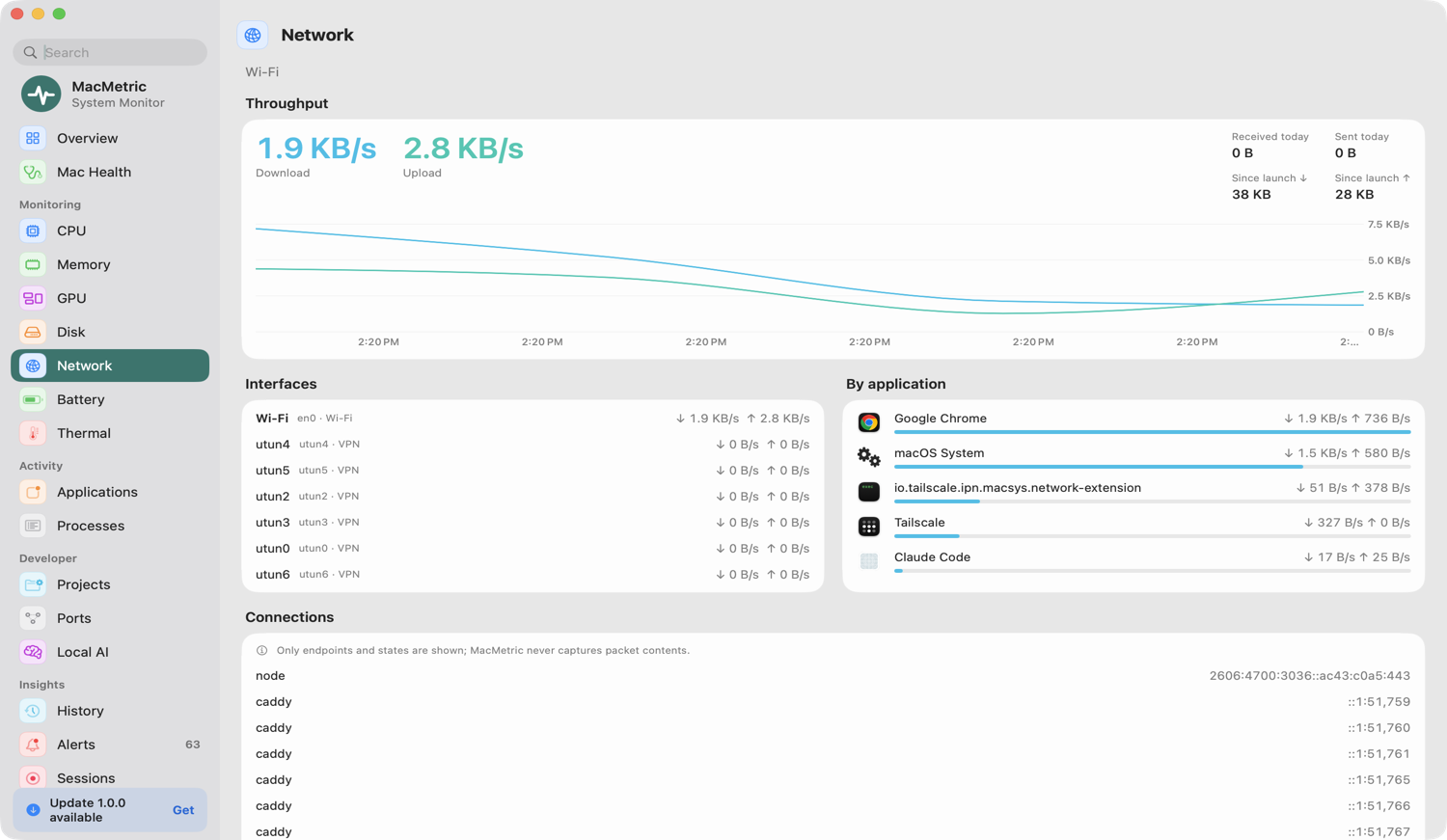Click the MacMetric pulse logo
1447x840 pixels.
point(41,94)
